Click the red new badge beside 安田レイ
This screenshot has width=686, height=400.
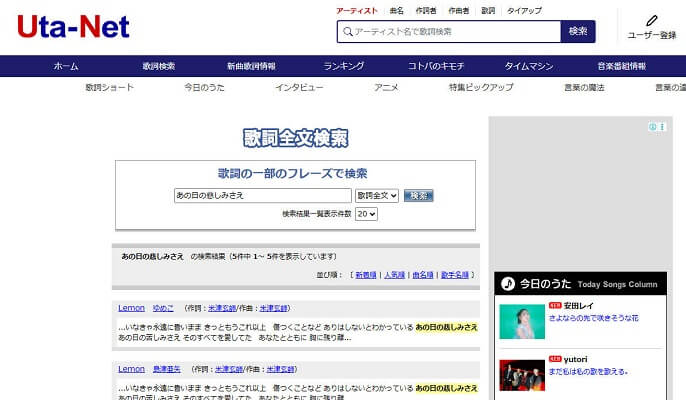[x=555, y=305]
